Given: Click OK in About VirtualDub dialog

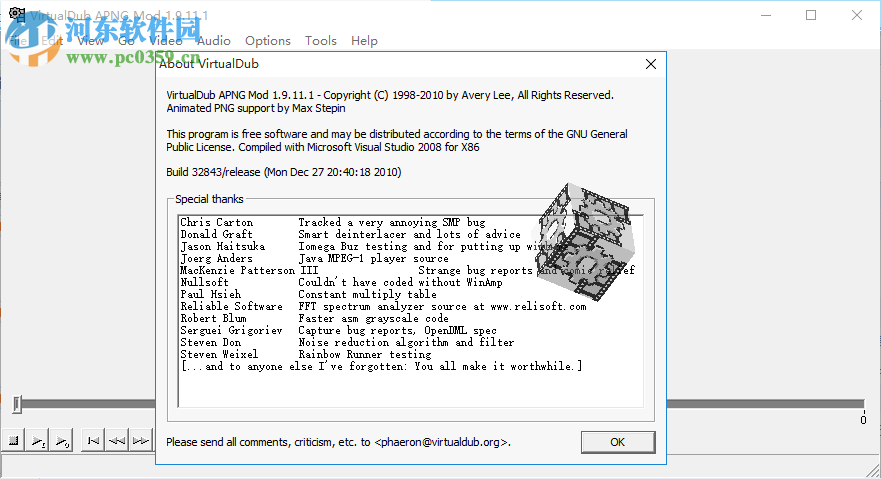Looking at the screenshot, I should coord(617,442).
